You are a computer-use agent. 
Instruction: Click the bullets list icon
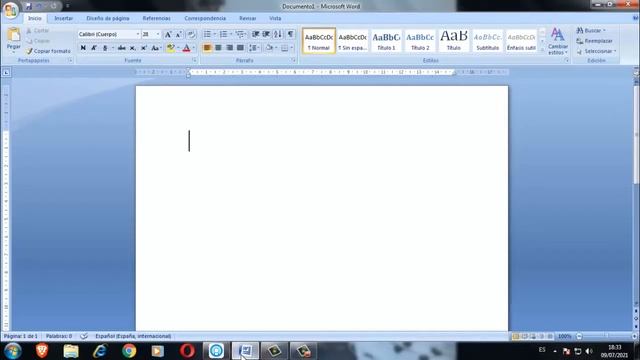207,34
